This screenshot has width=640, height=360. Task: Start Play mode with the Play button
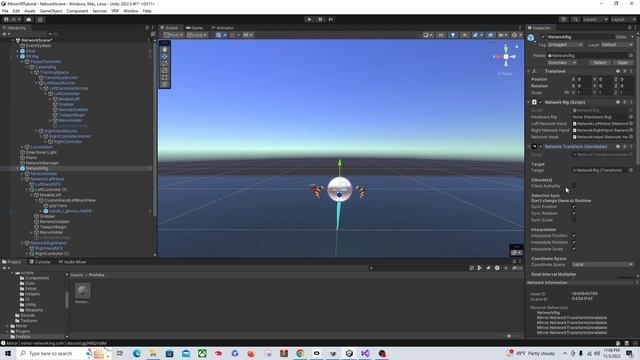pyautogui.click(x=309, y=19)
